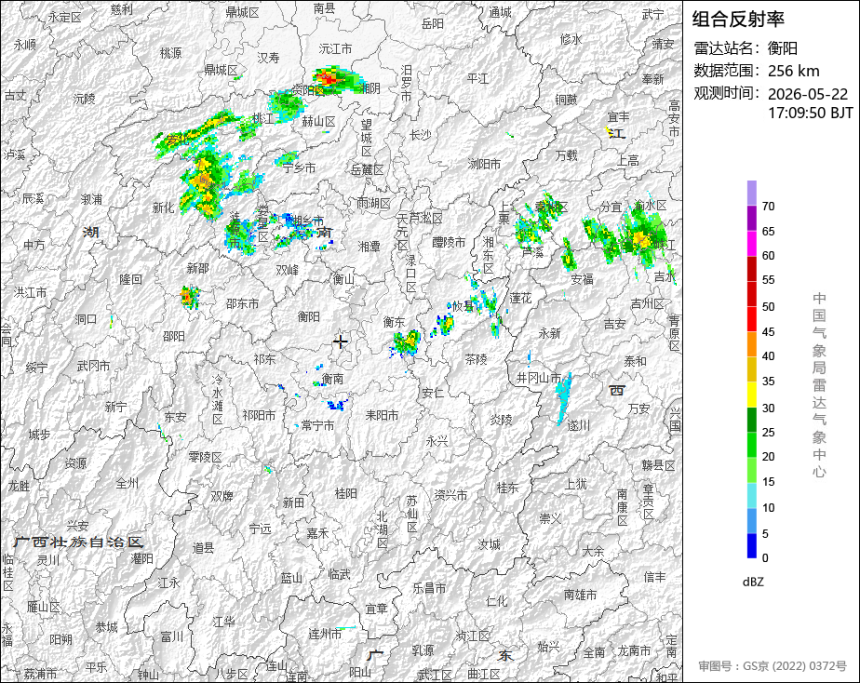Click the 常宁市 map label
Viewport: 860px width, 683px height.
(x=318, y=425)
